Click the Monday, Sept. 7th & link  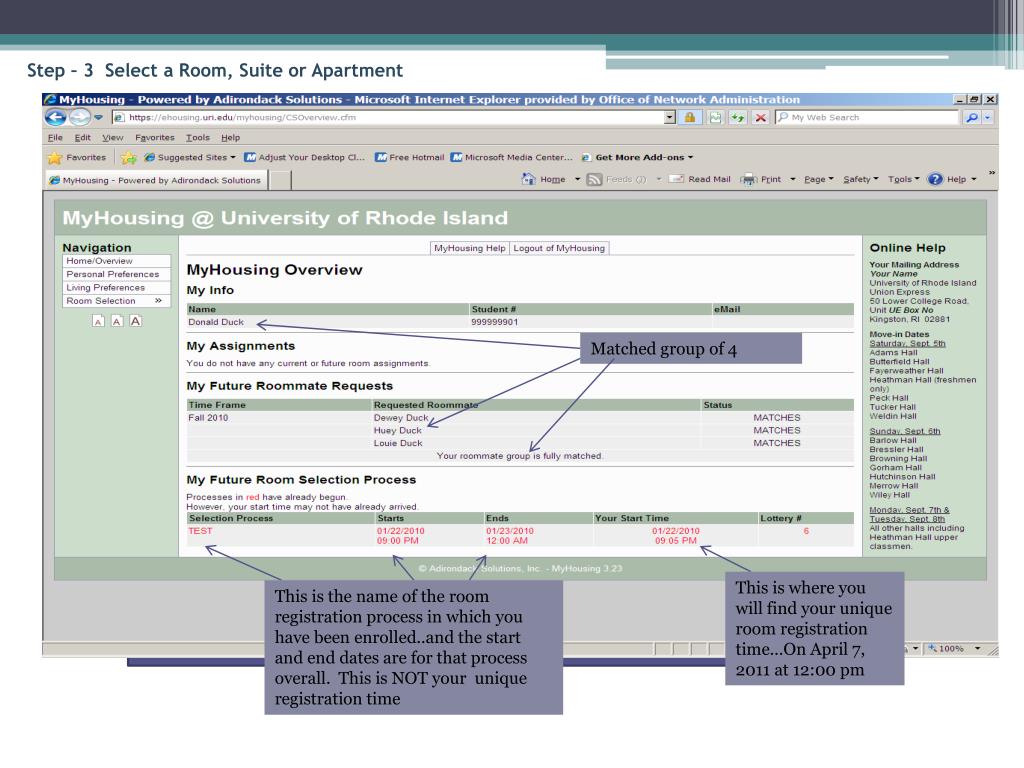(909, 510)
